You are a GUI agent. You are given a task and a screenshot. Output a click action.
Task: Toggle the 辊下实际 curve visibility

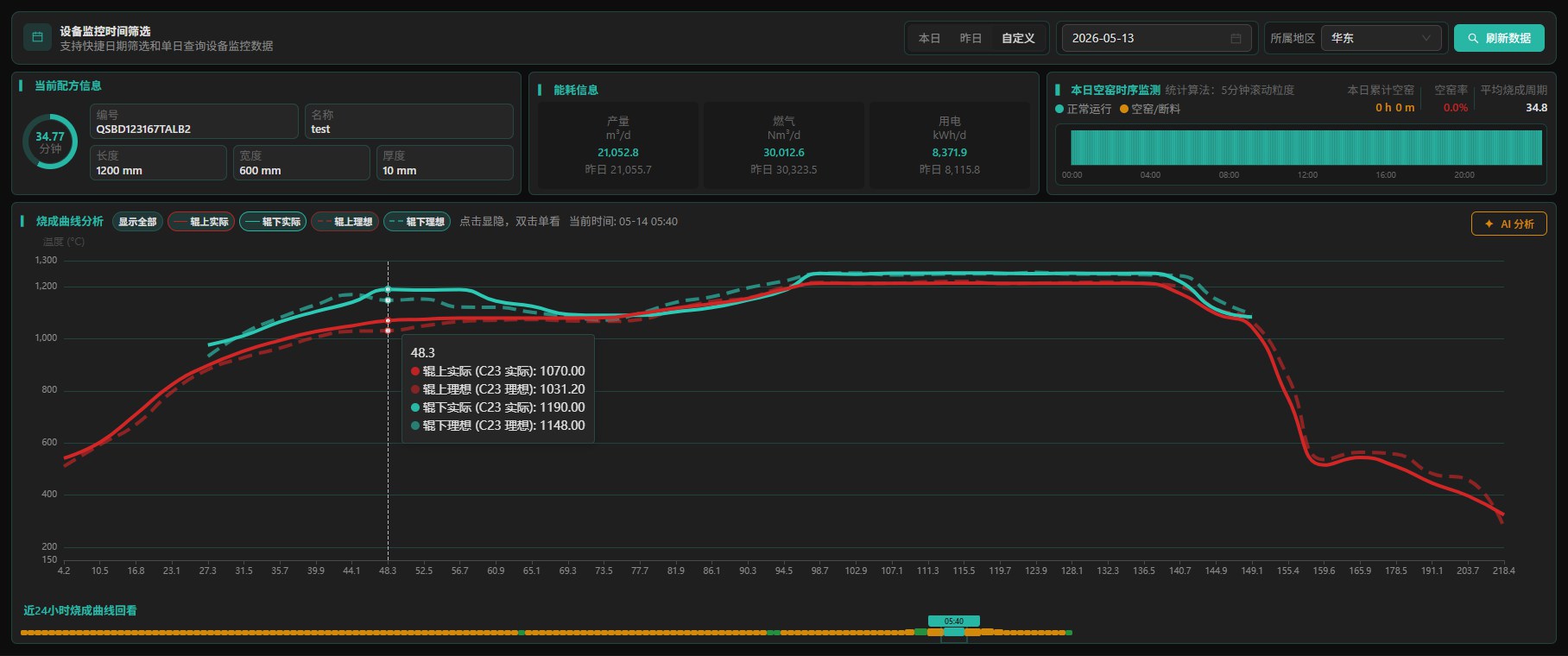coord(273,222)
